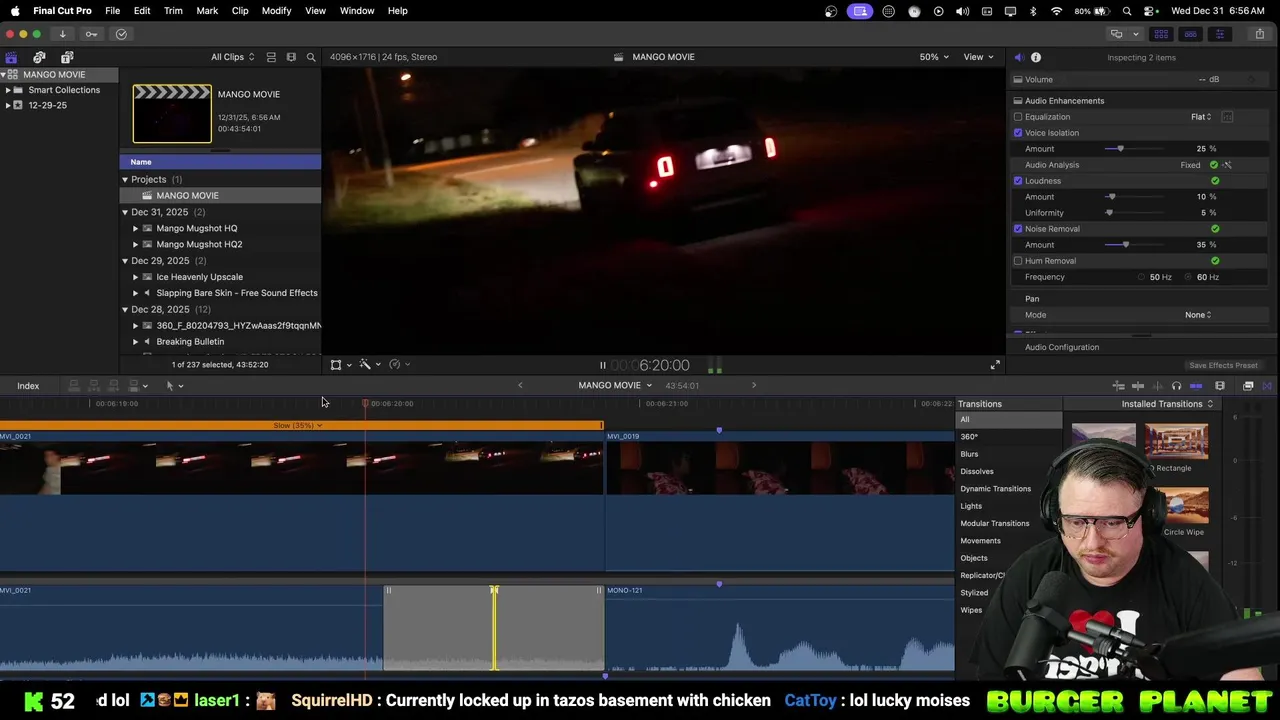Open the audio inspector tab

[1018, 57]
